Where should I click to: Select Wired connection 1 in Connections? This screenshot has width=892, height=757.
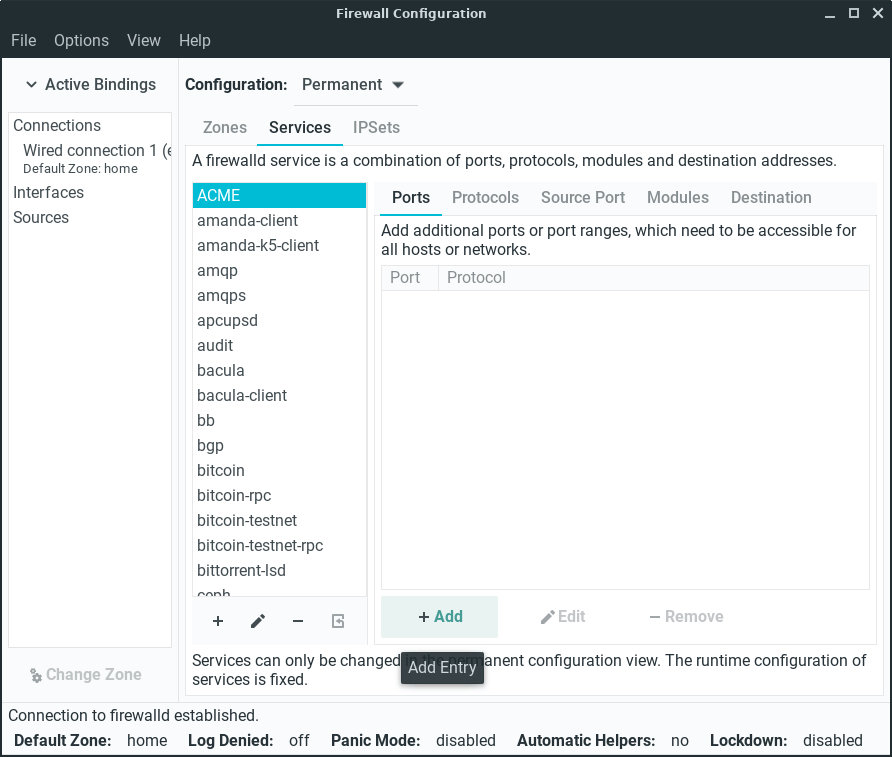[95, 151]
